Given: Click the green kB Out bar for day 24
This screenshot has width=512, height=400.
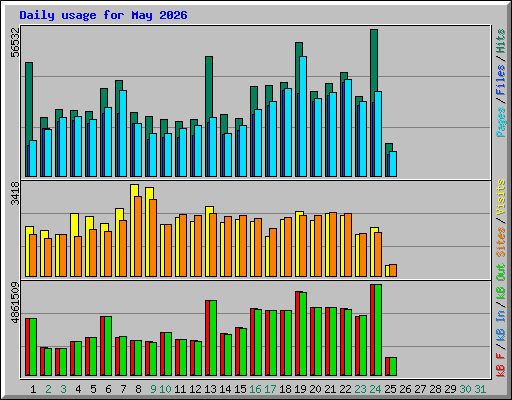Looking at the screenshot, I should point(378,330).
